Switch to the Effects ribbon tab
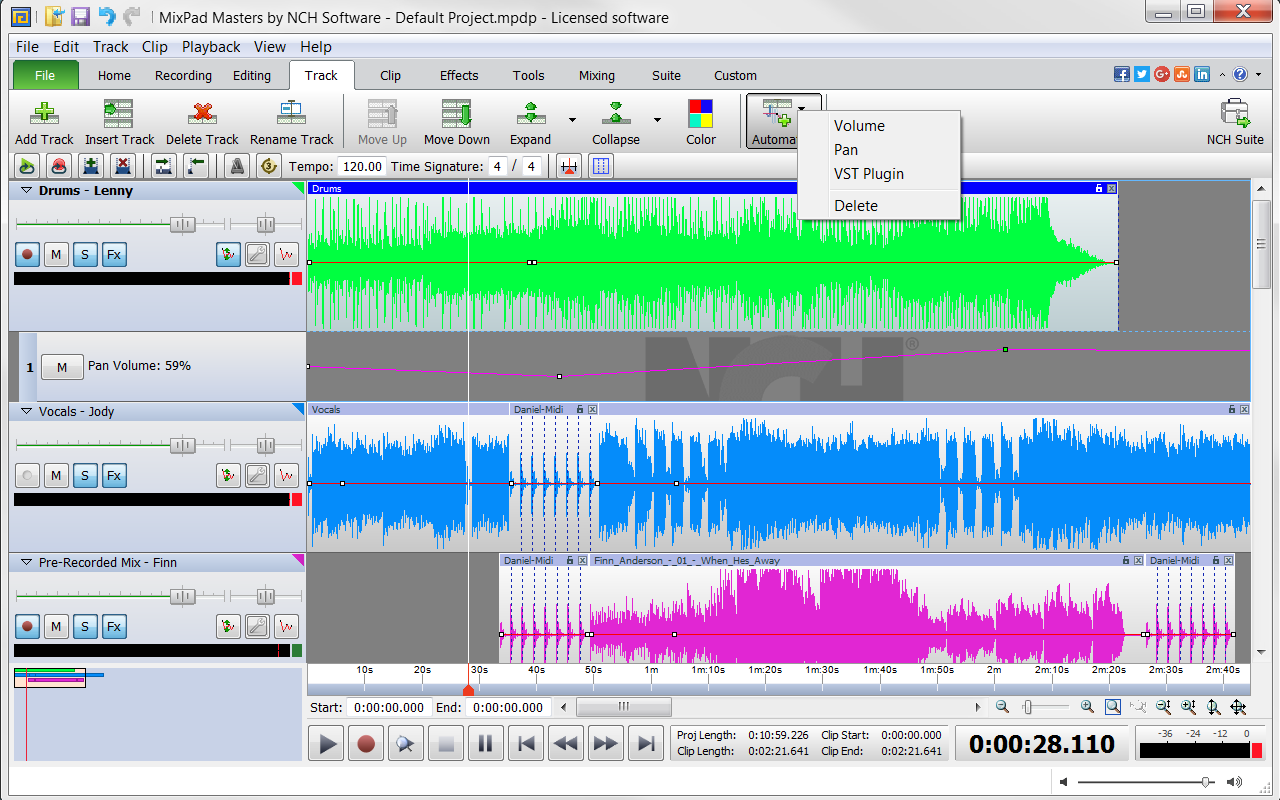This screenshot has height=800, width=1280. [458, 75]
